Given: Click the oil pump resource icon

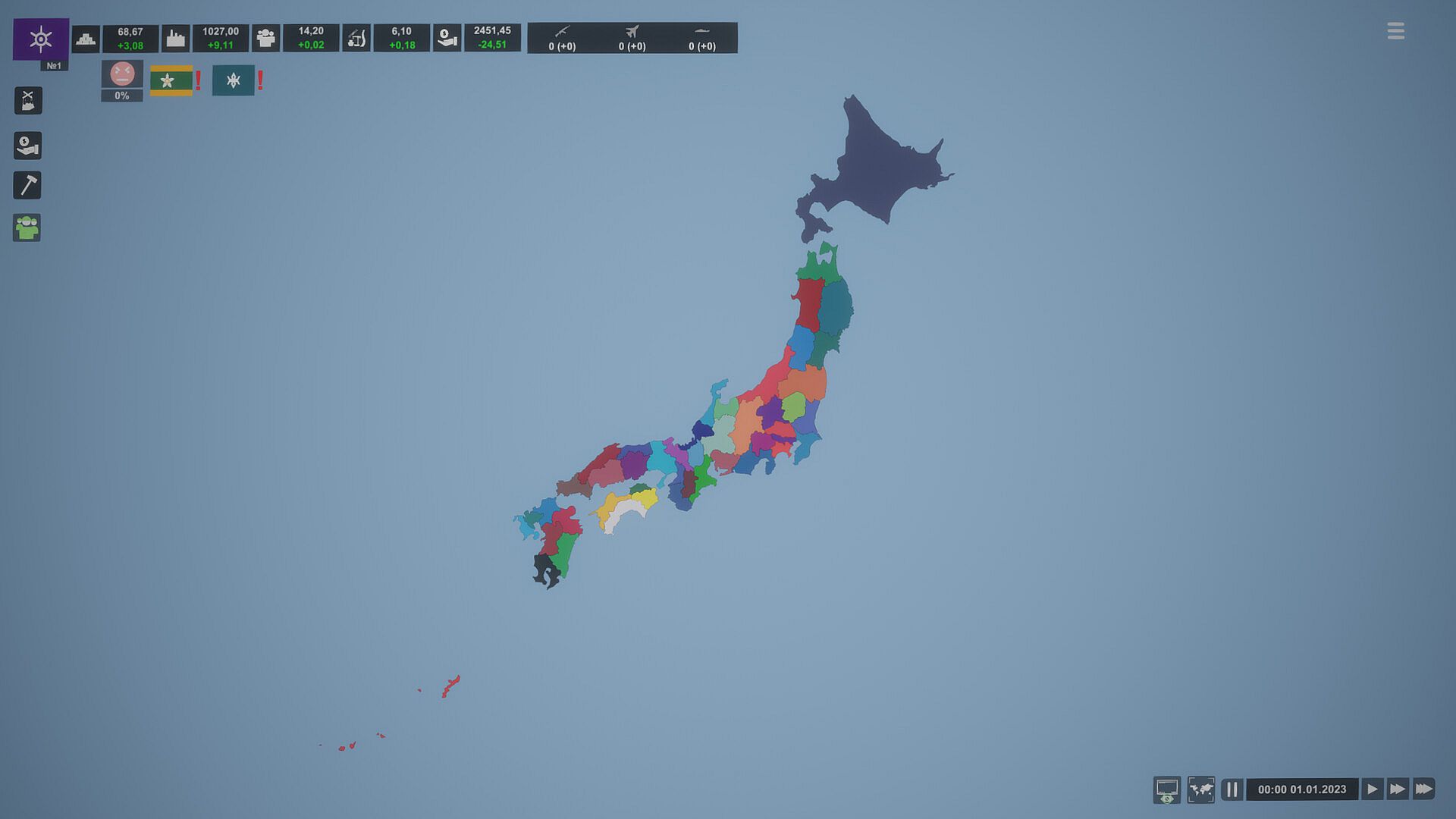Looking at the screenshot, I should click(x=356, y=39).
